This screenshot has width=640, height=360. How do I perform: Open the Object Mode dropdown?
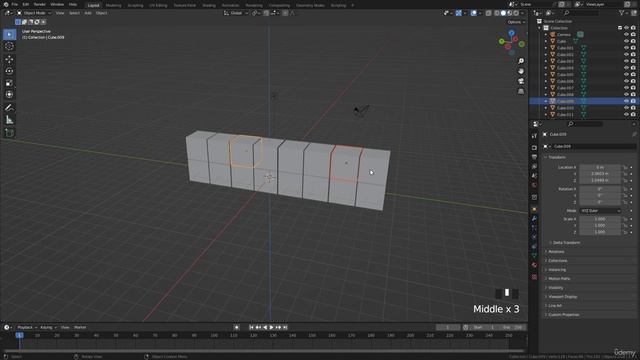coord(34,13)
